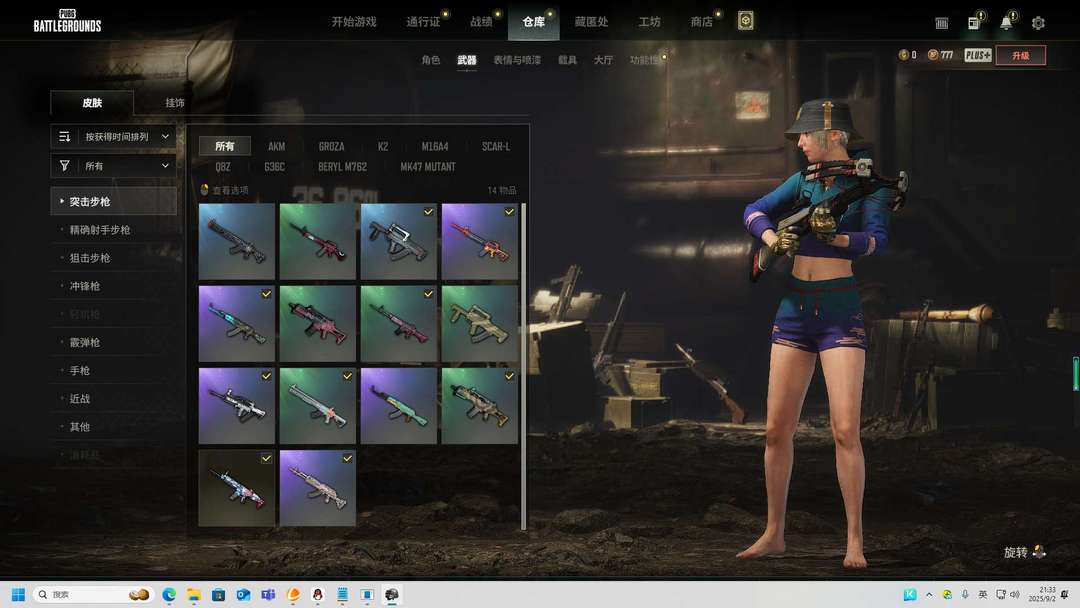Open the 商店 tab
Screen dimensions: 1080x608
[701, 22]
